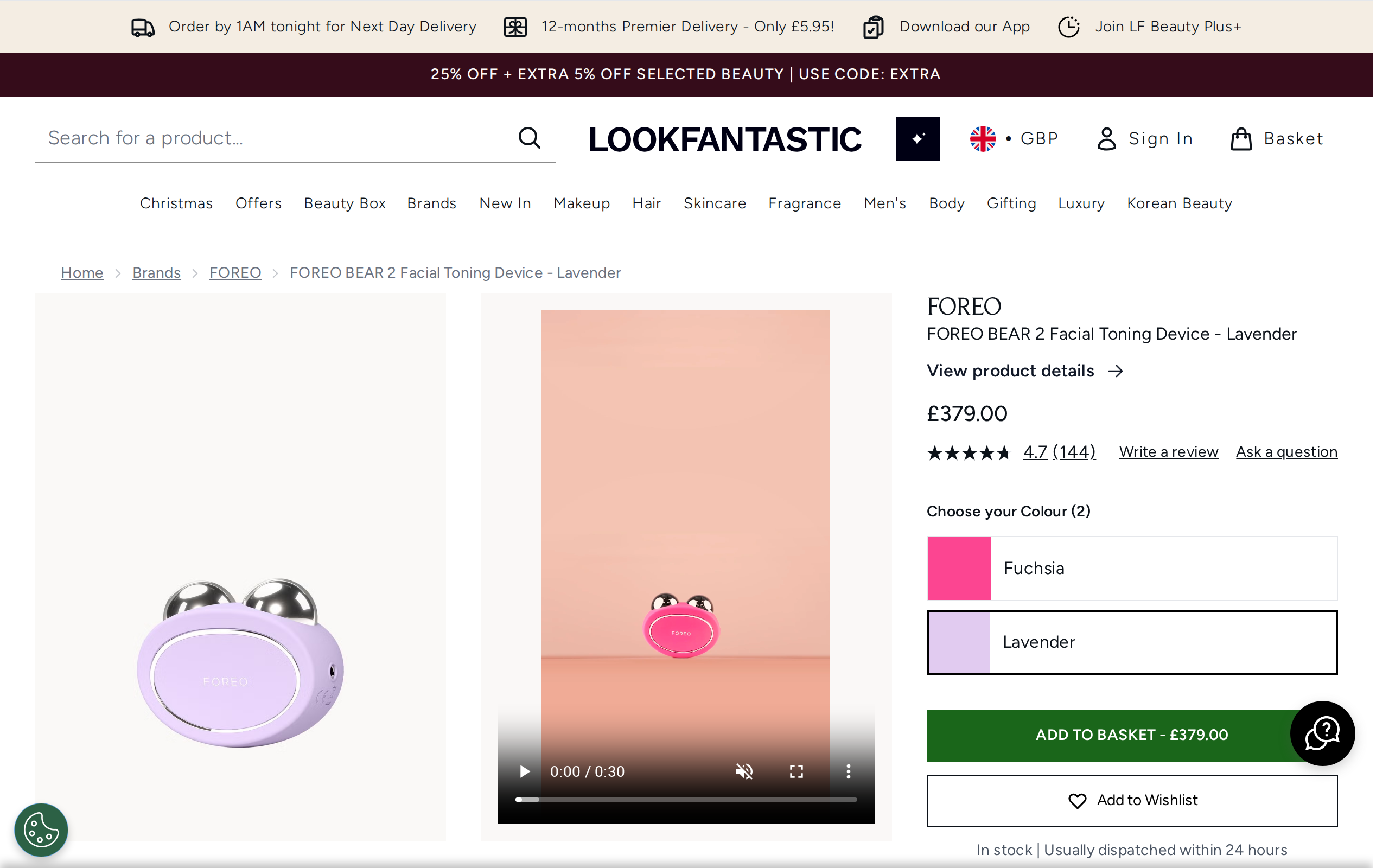Open the 4.7 (144) rating reviews
Viewport: 1389px width, 868px height.
[1059, 452]
